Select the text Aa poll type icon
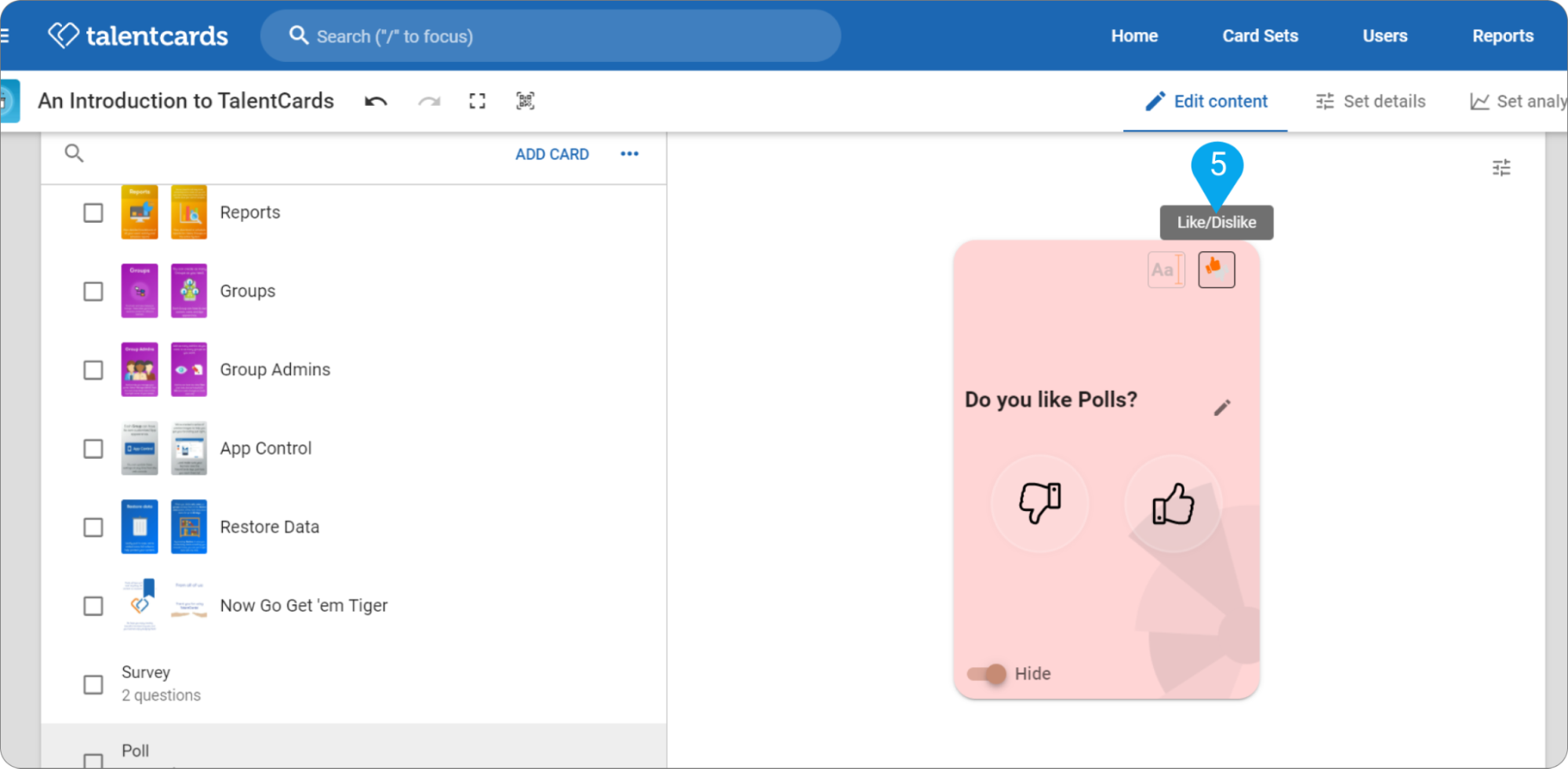Viewport: 1568px width, 769px height. [1166, 270]
